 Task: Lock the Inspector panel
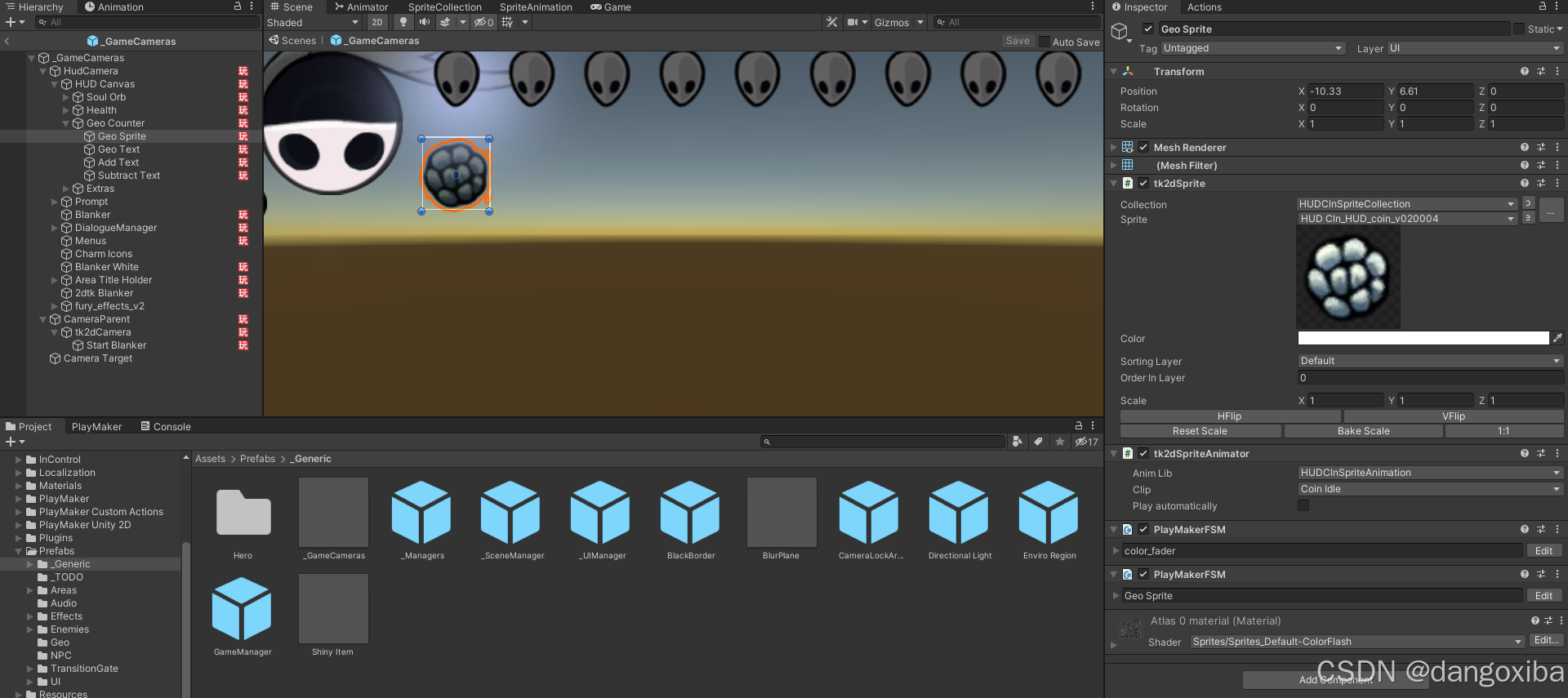pyautogui.click(x=1543, y=7)
